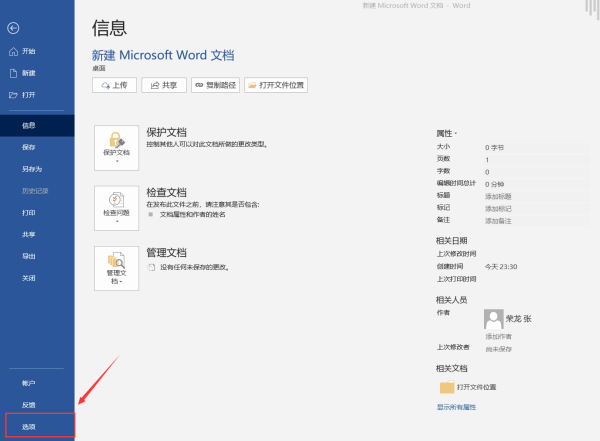
Task: Expand the 属性 properties dropdown
Action: pyautogui.click(x=446, y=132)
